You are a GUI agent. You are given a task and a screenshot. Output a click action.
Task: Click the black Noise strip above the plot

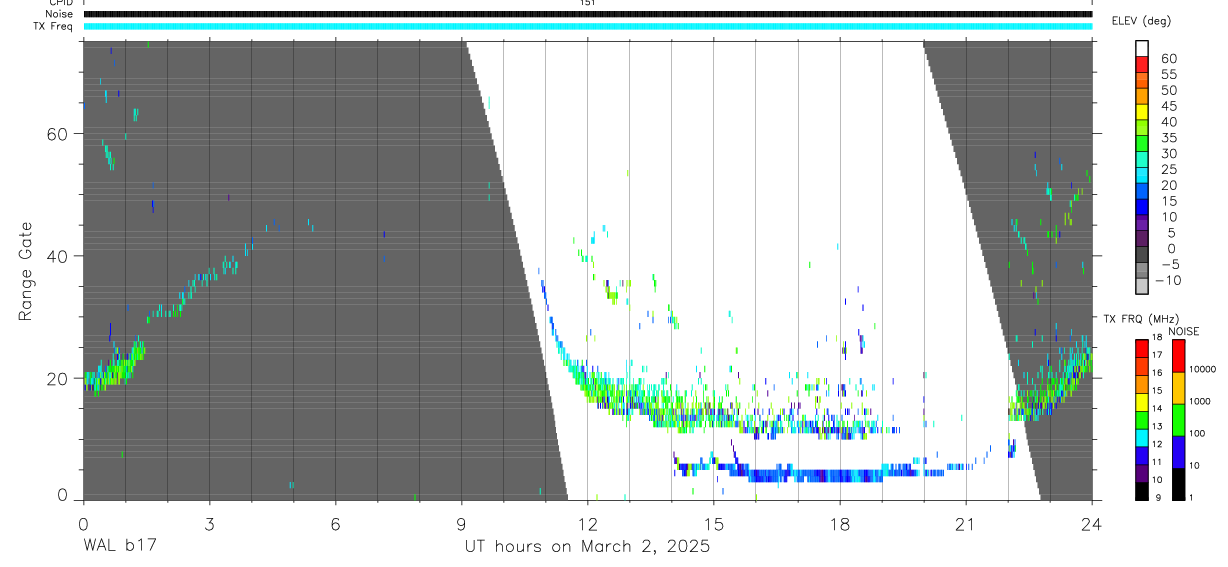[x=588, y=14]
